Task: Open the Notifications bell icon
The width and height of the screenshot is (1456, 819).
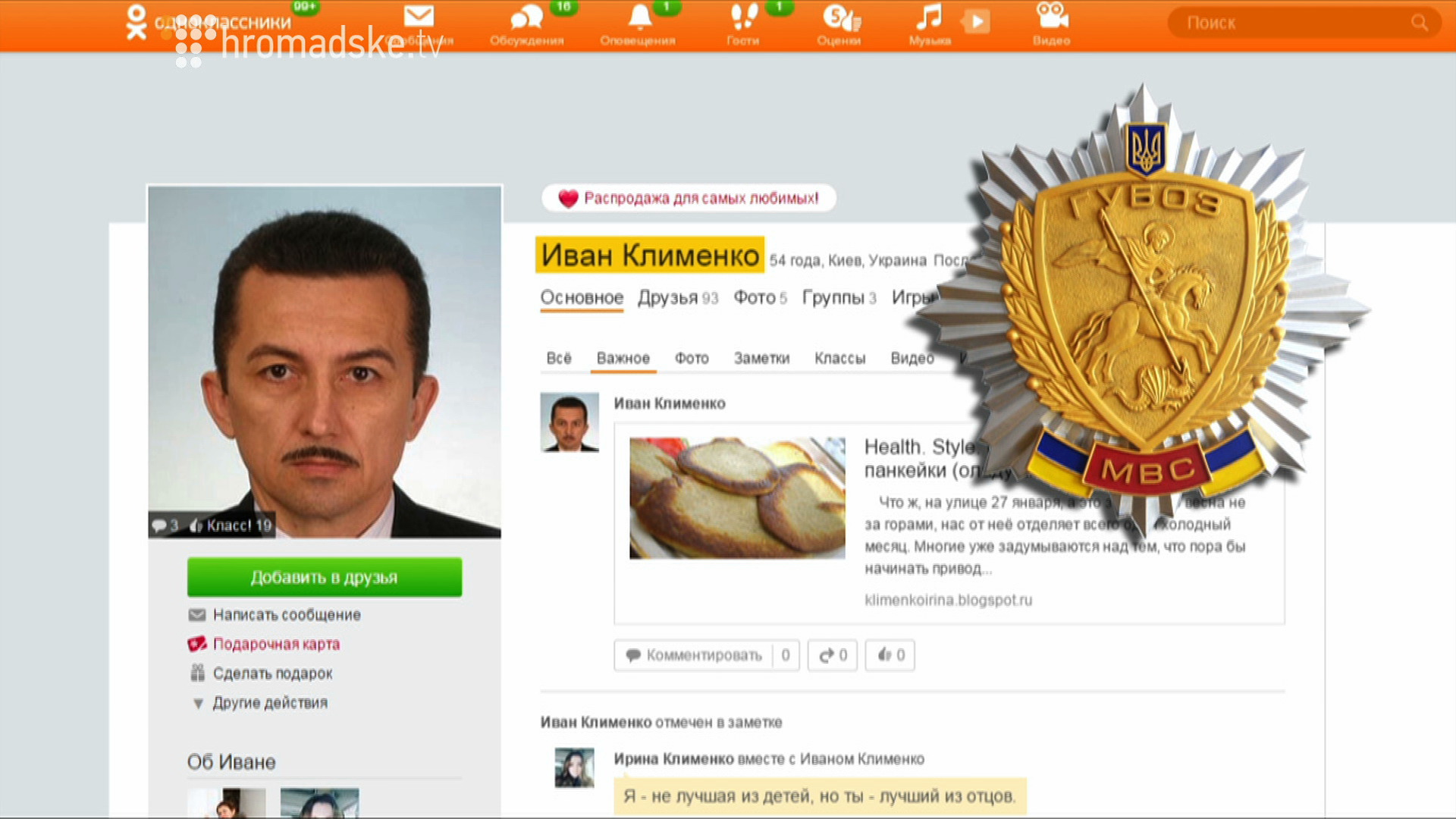Action: 639,17
